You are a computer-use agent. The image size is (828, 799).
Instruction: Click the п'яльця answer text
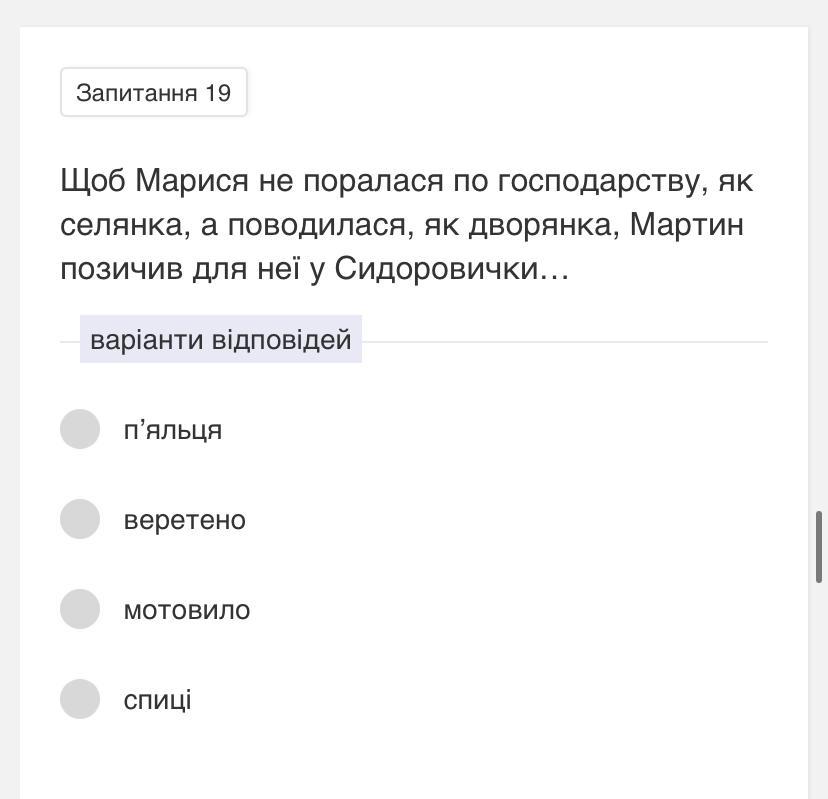(173, 430)
